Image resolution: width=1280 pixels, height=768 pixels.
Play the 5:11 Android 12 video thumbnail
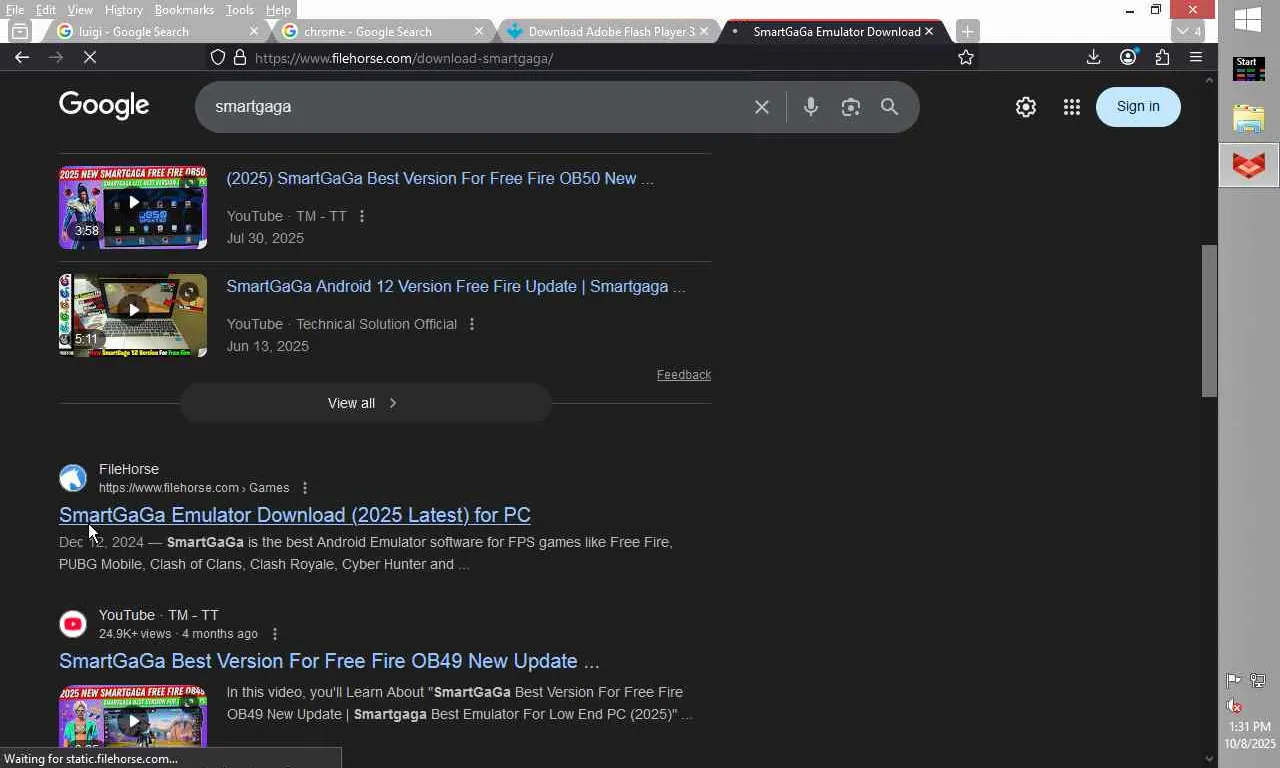pos(133,315)
